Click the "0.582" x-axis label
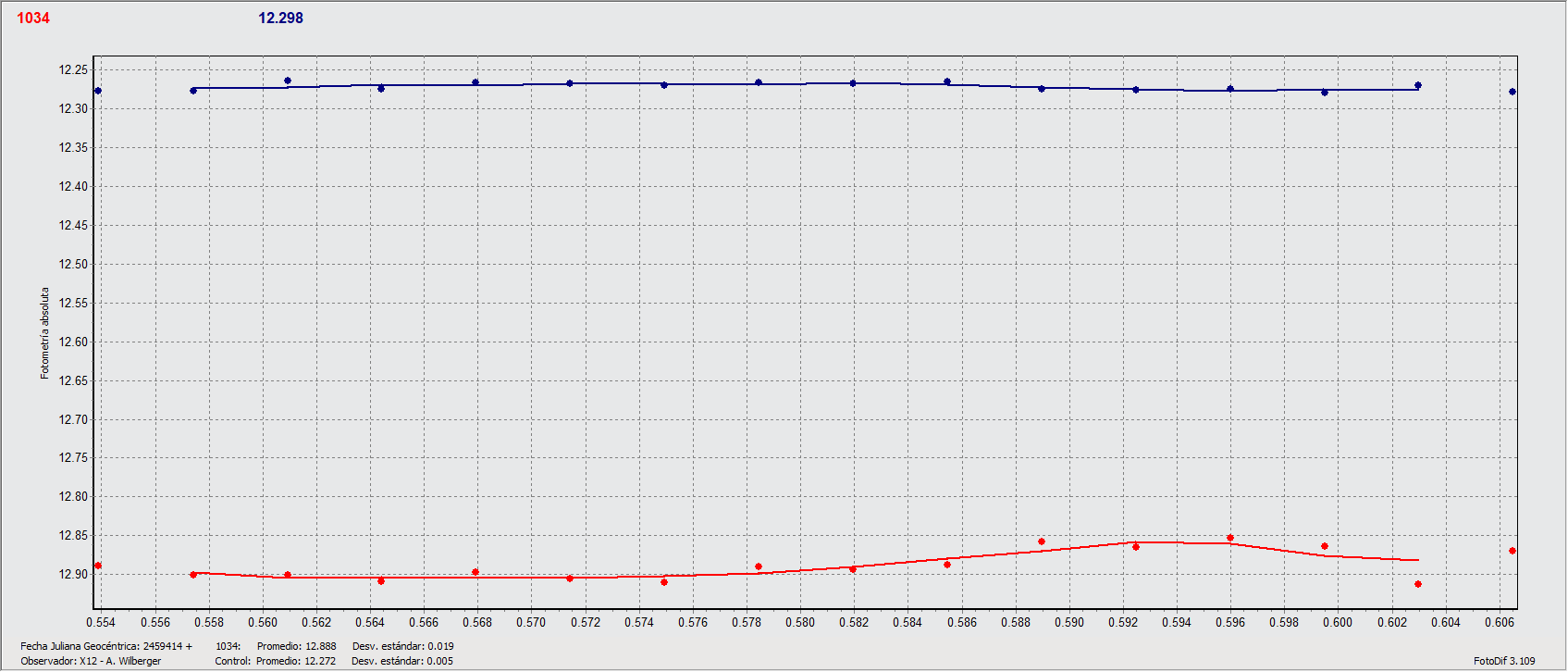The image size is (1568, 672). (x=854, y=623)
